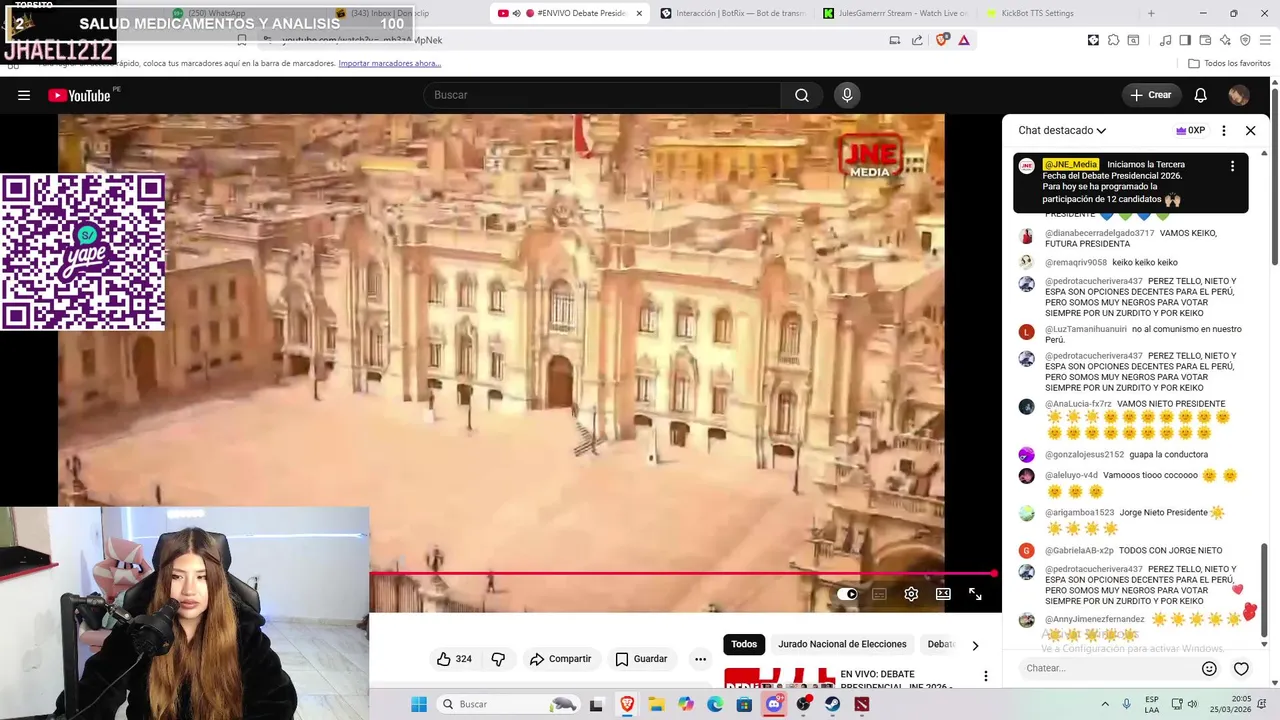
Task: Click the Windows taskbar Buscar box
Action: pos(509,704)
